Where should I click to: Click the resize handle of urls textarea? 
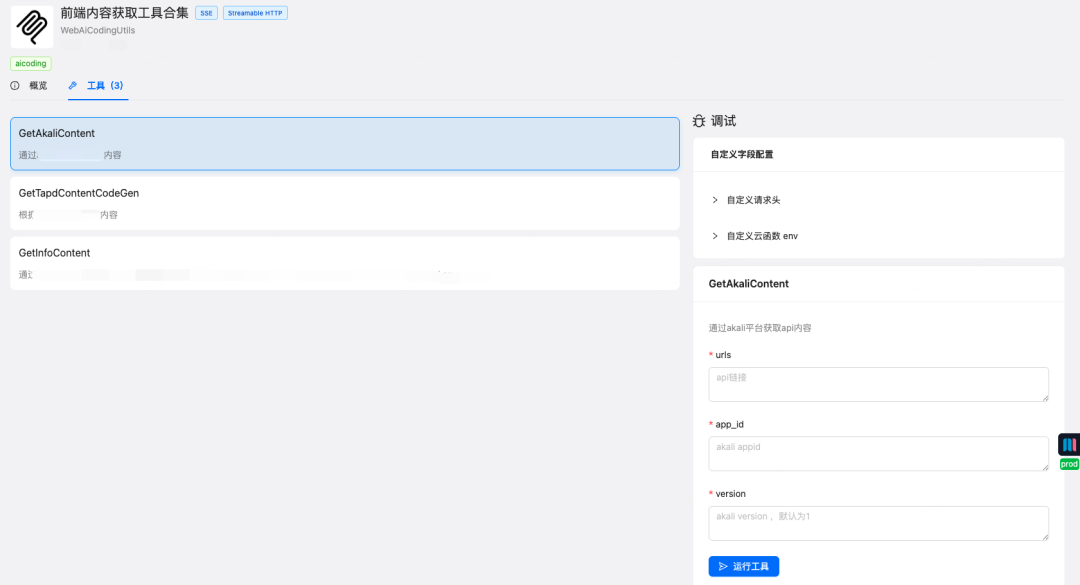[x=1046, y=398]
